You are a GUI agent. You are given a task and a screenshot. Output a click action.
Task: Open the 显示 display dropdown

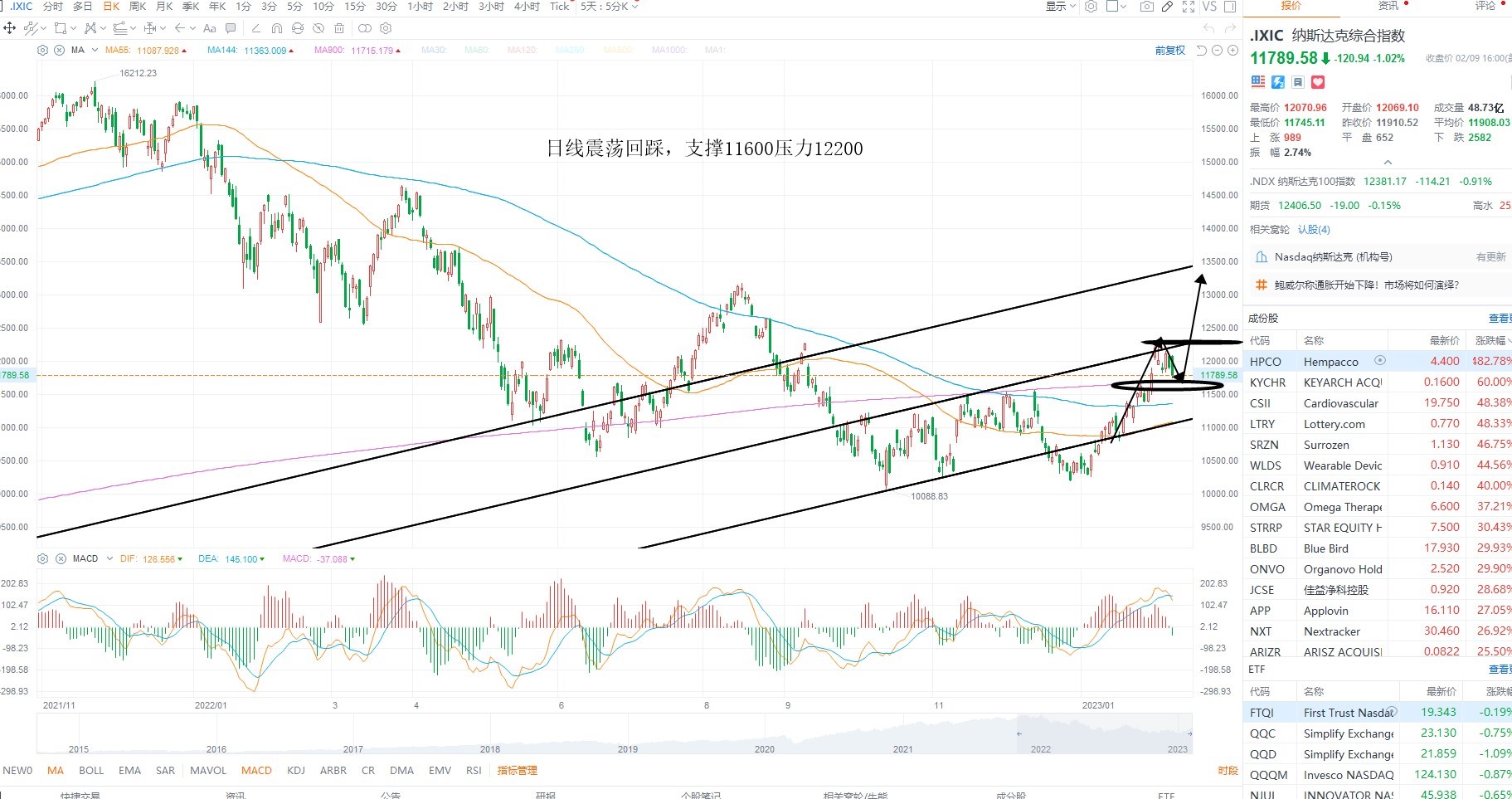[x=1060, y=7]
